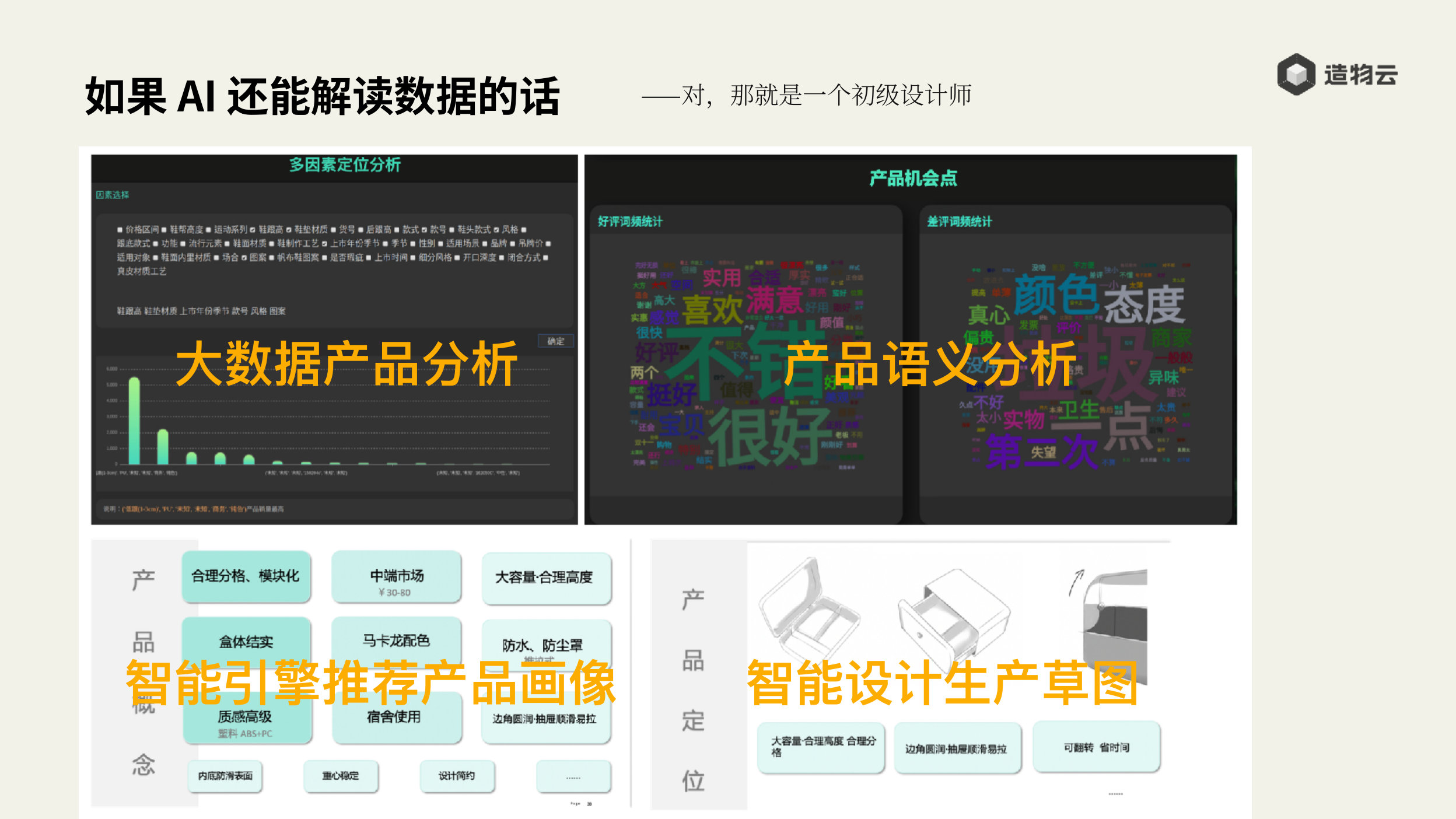Screen dimensions: 1456x819
Task: Open the 差评词频统计 panel header
Action: tap(960, 222)
